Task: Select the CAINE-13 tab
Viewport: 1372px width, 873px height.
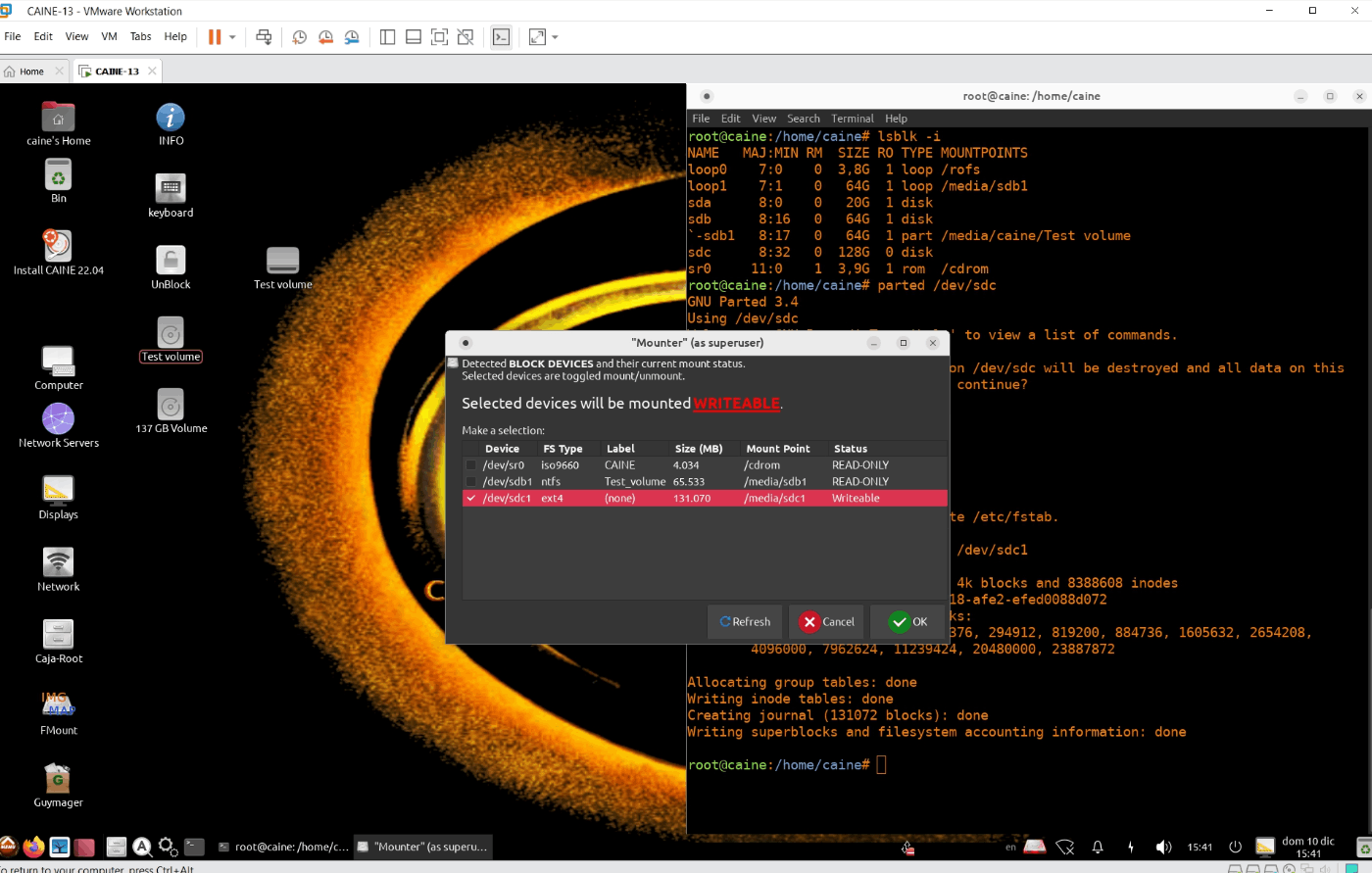Action: tap(117, 72)
